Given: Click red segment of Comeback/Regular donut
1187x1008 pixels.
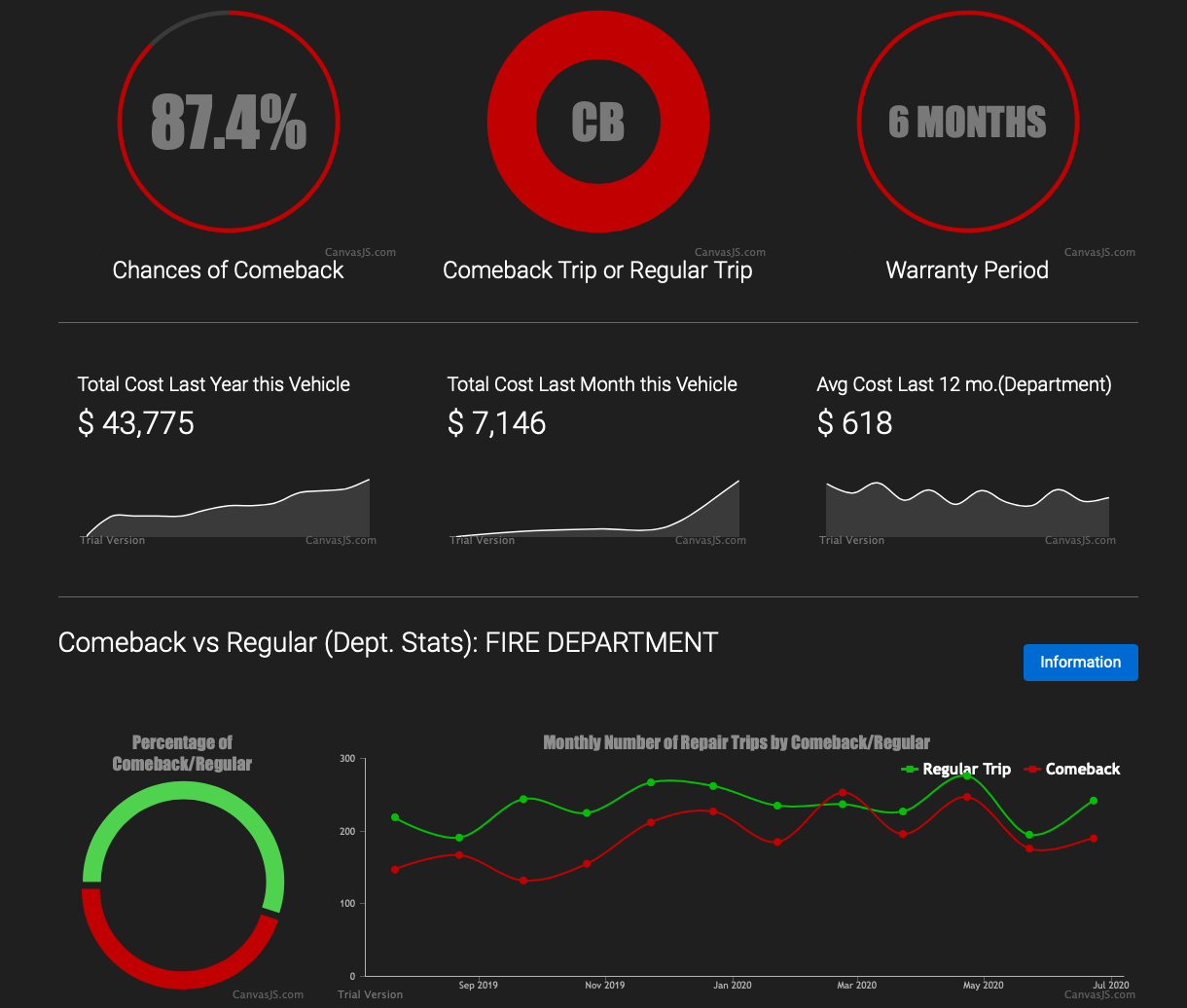Looking at the screenshot, I should pyautogui.click(x=183, y=978).
